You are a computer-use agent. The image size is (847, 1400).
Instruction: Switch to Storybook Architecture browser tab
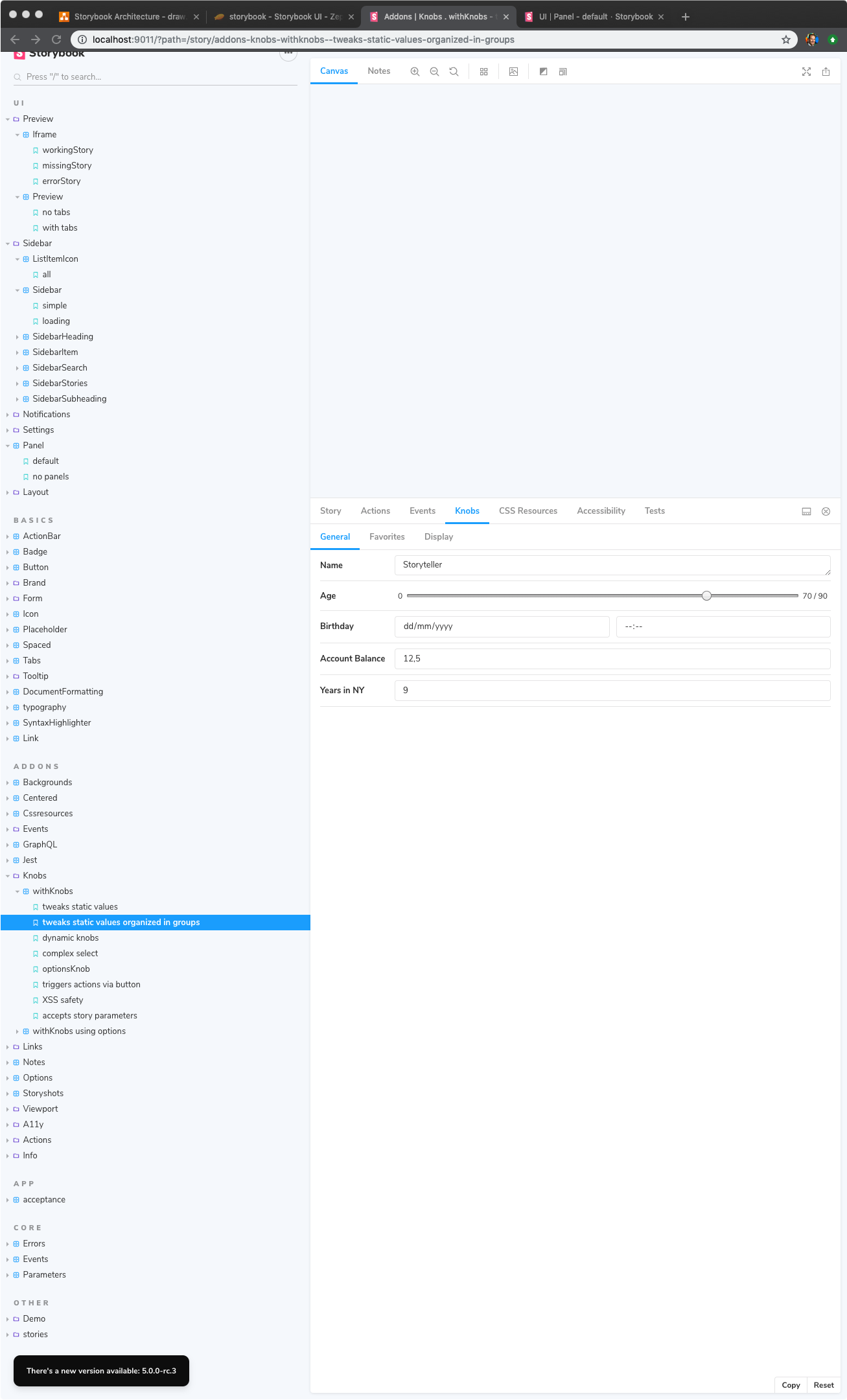point(128,17)
